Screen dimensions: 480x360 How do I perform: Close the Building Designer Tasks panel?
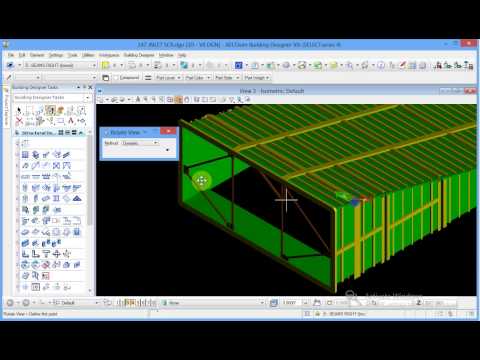[x=90, y=87]
